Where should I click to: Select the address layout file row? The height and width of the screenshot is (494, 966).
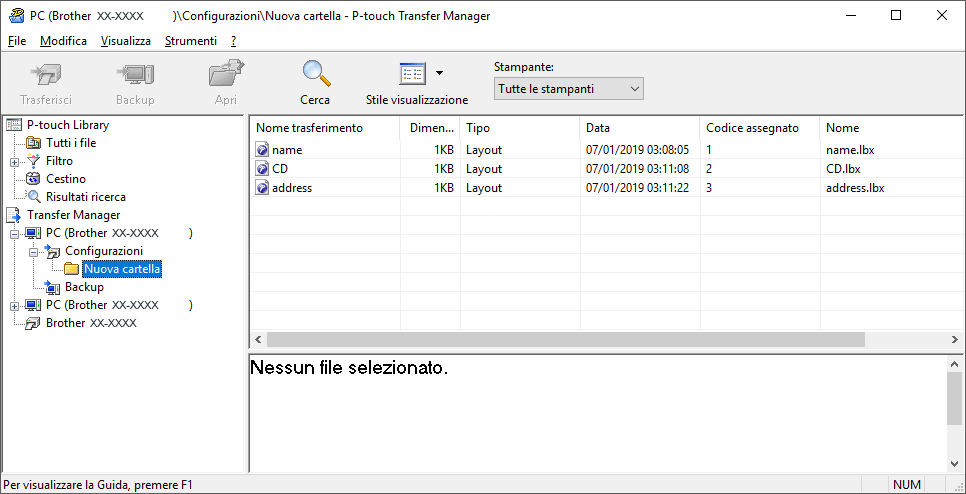607,188
